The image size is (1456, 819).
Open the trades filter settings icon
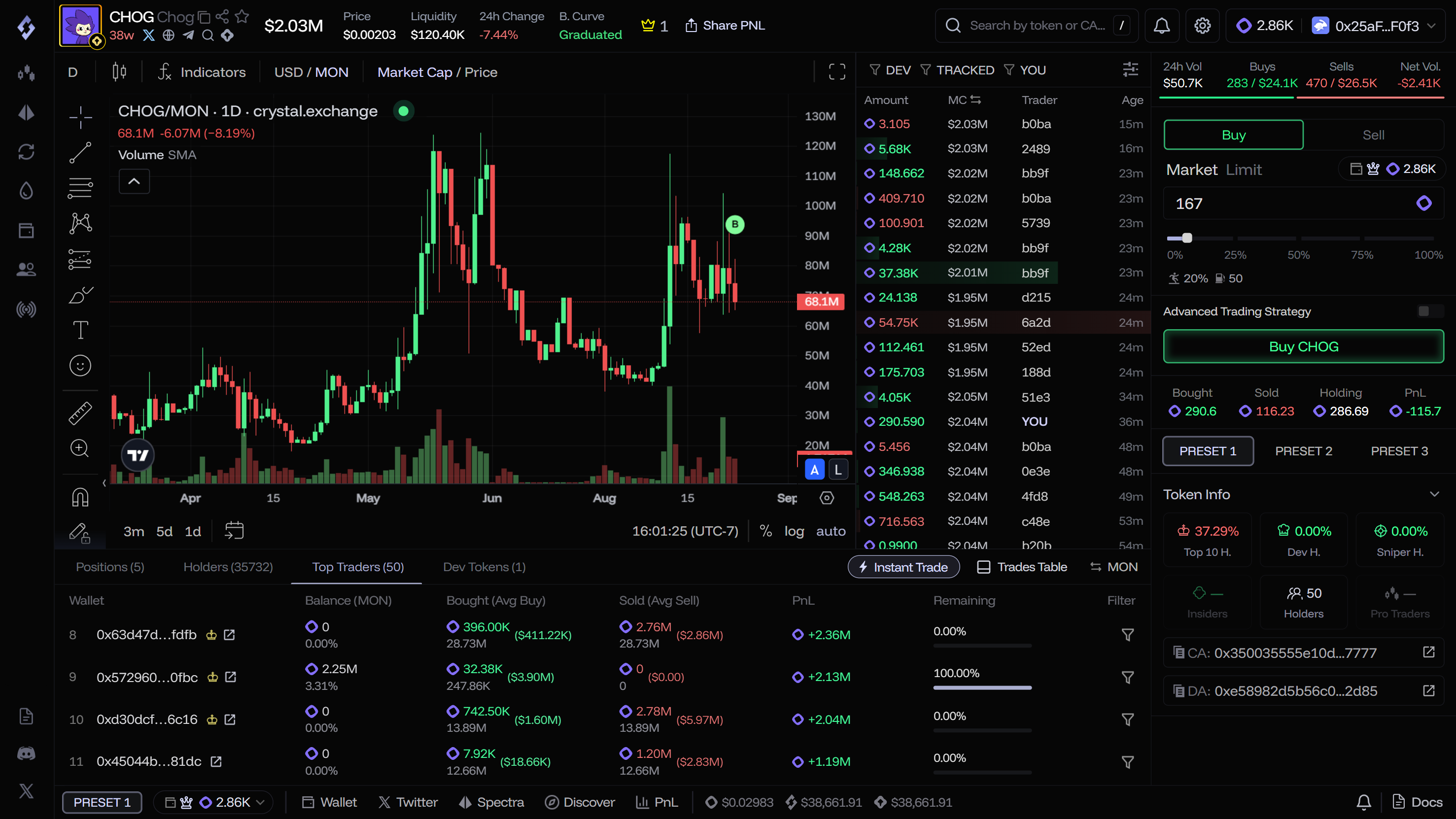pyautogui.click(x=1130, y=69)
